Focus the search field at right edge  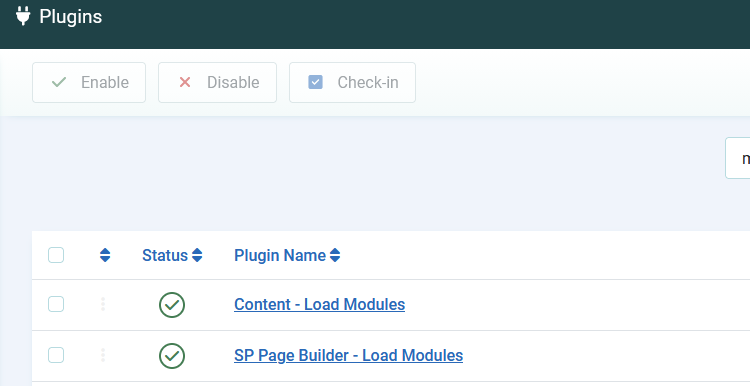[738, 158]
